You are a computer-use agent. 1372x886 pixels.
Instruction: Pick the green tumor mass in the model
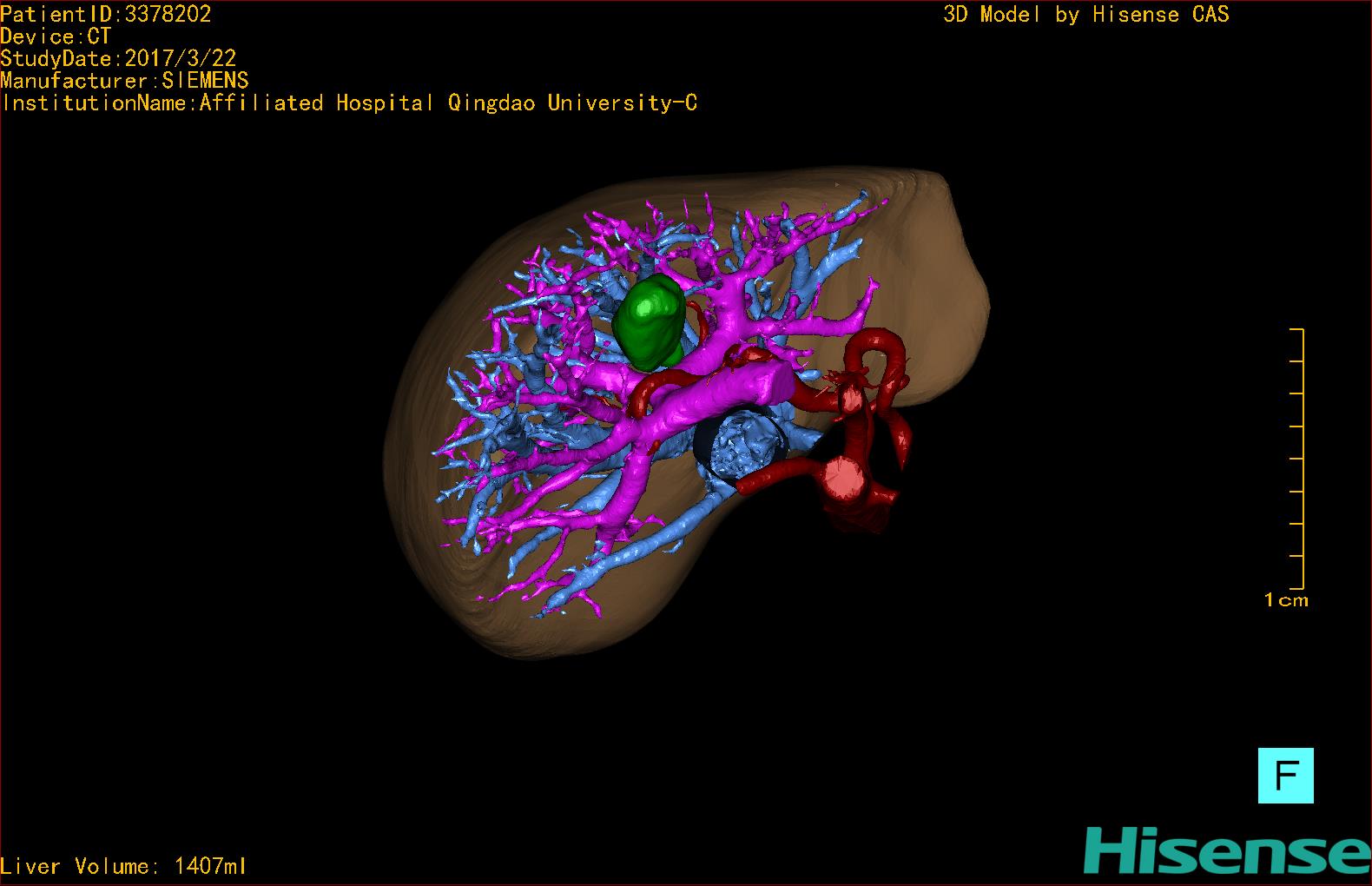[650, 321]
